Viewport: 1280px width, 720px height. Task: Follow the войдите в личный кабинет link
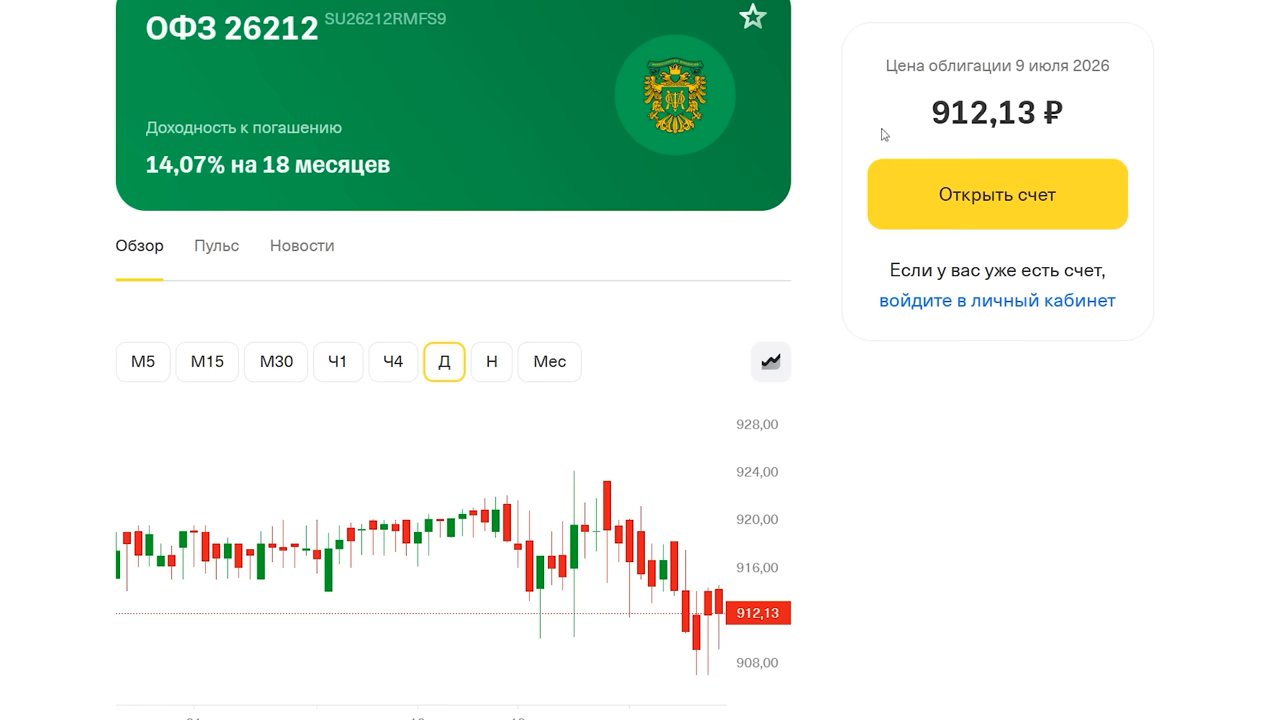tap(997, 300)
